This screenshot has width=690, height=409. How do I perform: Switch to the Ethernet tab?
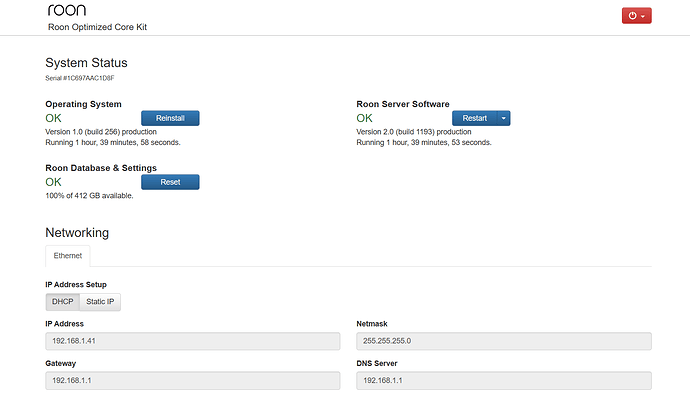tap(68, 256)
